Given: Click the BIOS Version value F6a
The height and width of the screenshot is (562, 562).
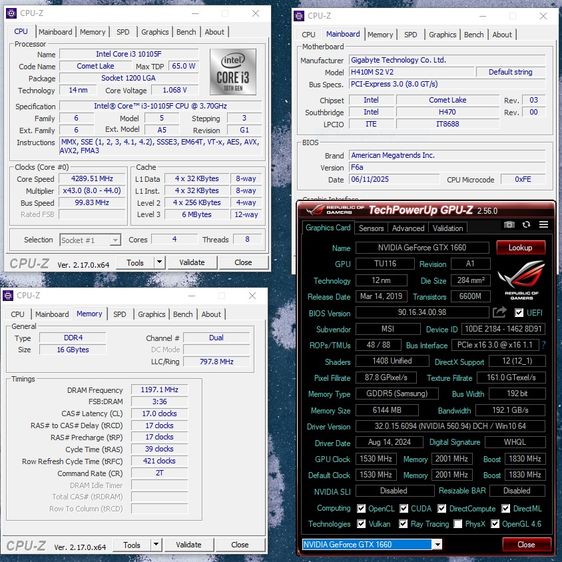Looking at the screenshot, I should pyautogui.click(x=447, y=167).
